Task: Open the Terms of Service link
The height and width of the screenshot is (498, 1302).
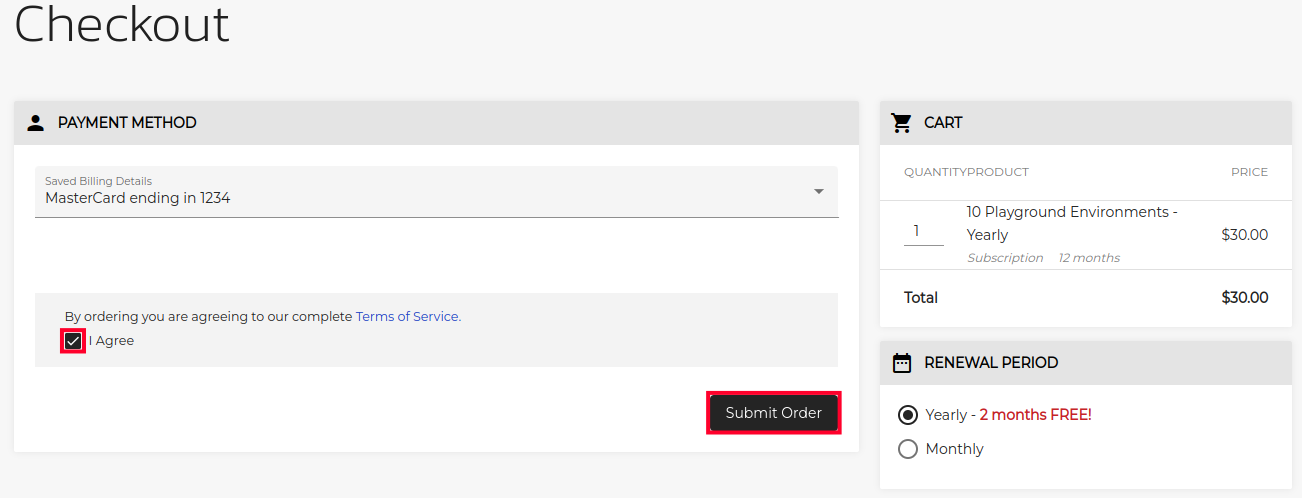Action: pyautogui.click(x=408, y=316)
